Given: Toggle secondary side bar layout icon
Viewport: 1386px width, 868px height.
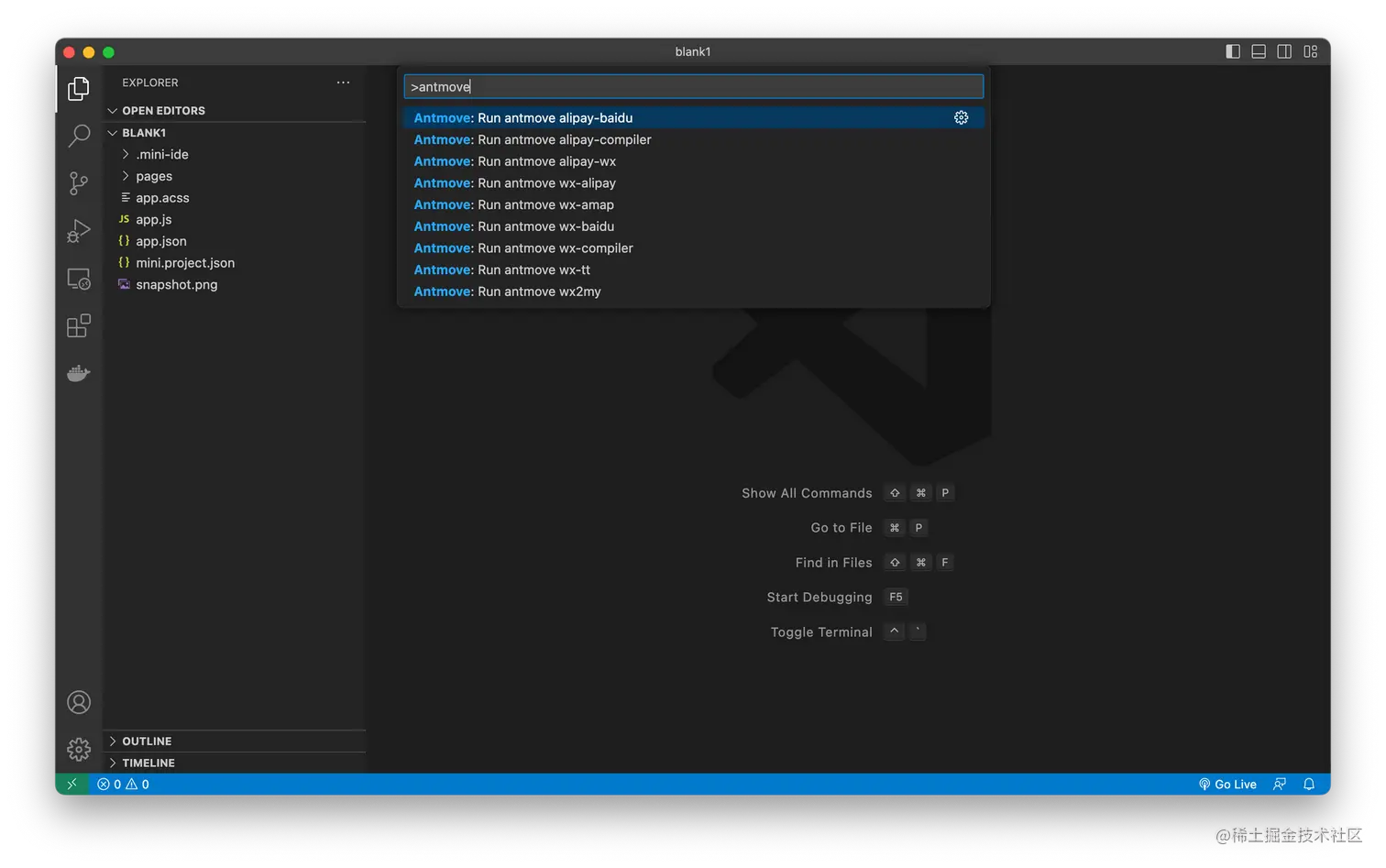Looking at the screenshot, I should 1284,51.
